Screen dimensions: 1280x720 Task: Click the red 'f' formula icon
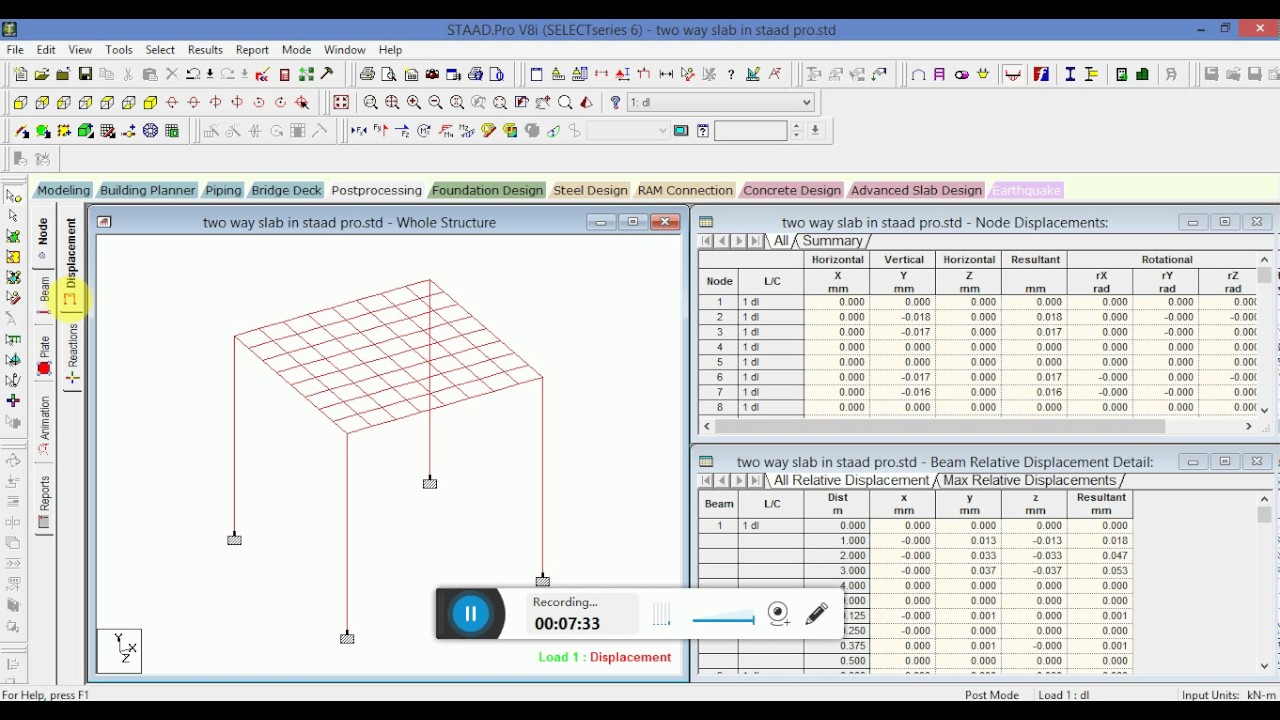click(1041, 74)
